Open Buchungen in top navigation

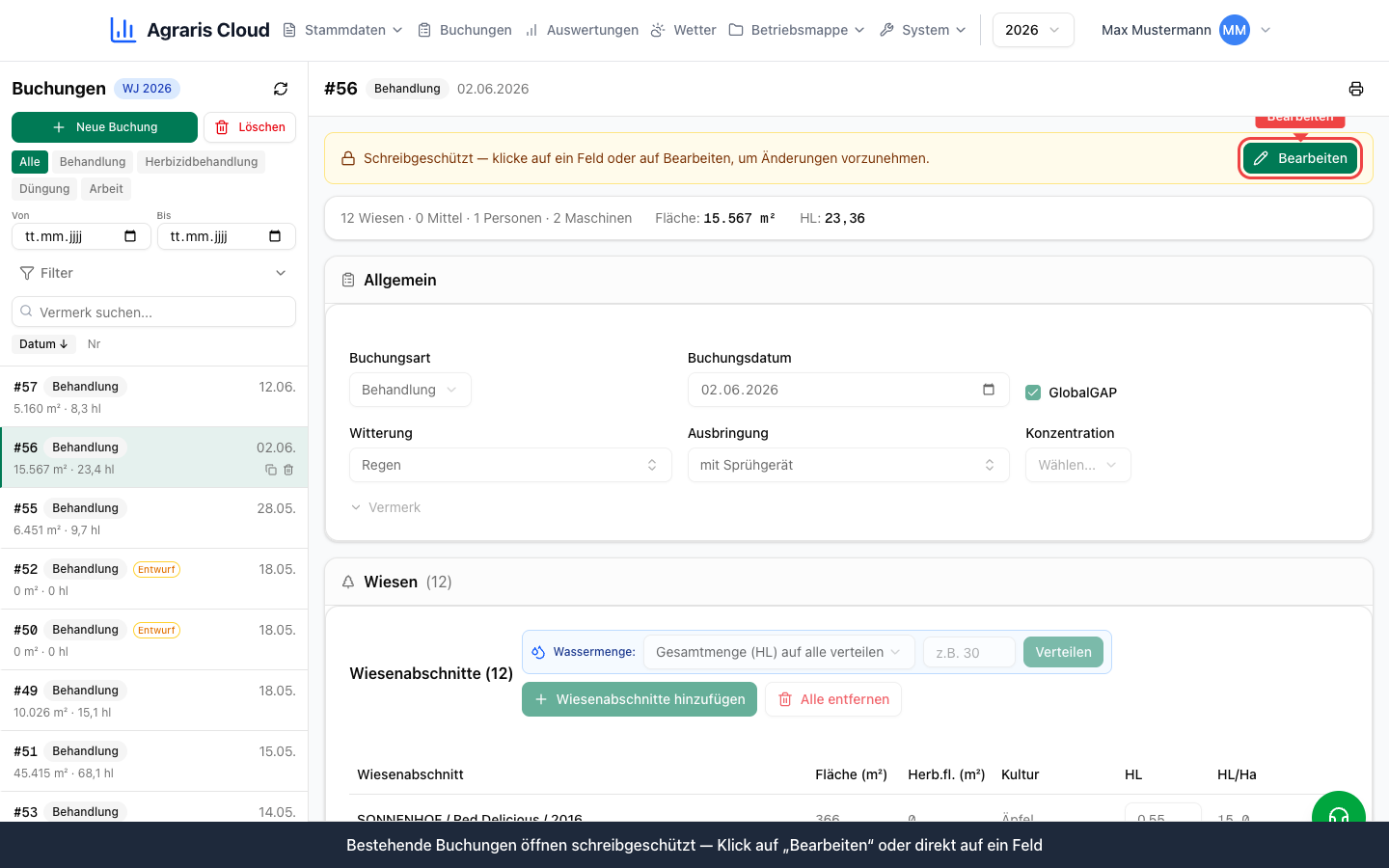point(465,30)
